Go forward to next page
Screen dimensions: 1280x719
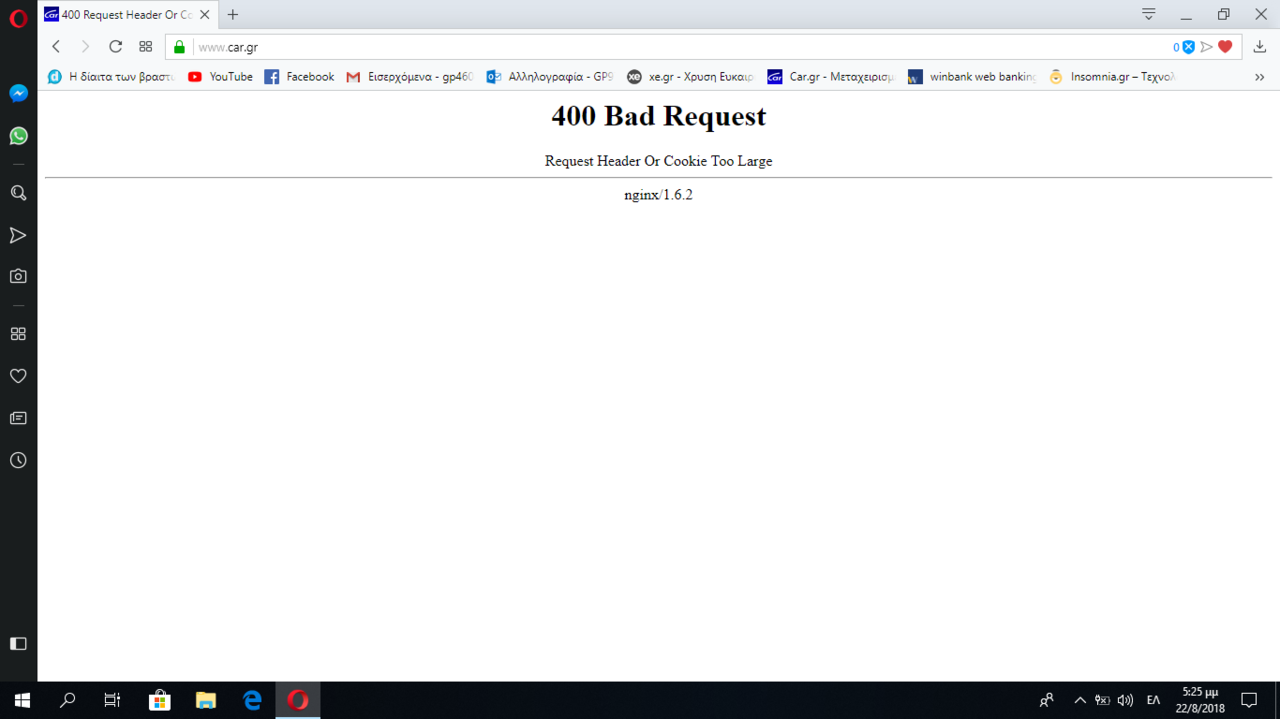85,47
